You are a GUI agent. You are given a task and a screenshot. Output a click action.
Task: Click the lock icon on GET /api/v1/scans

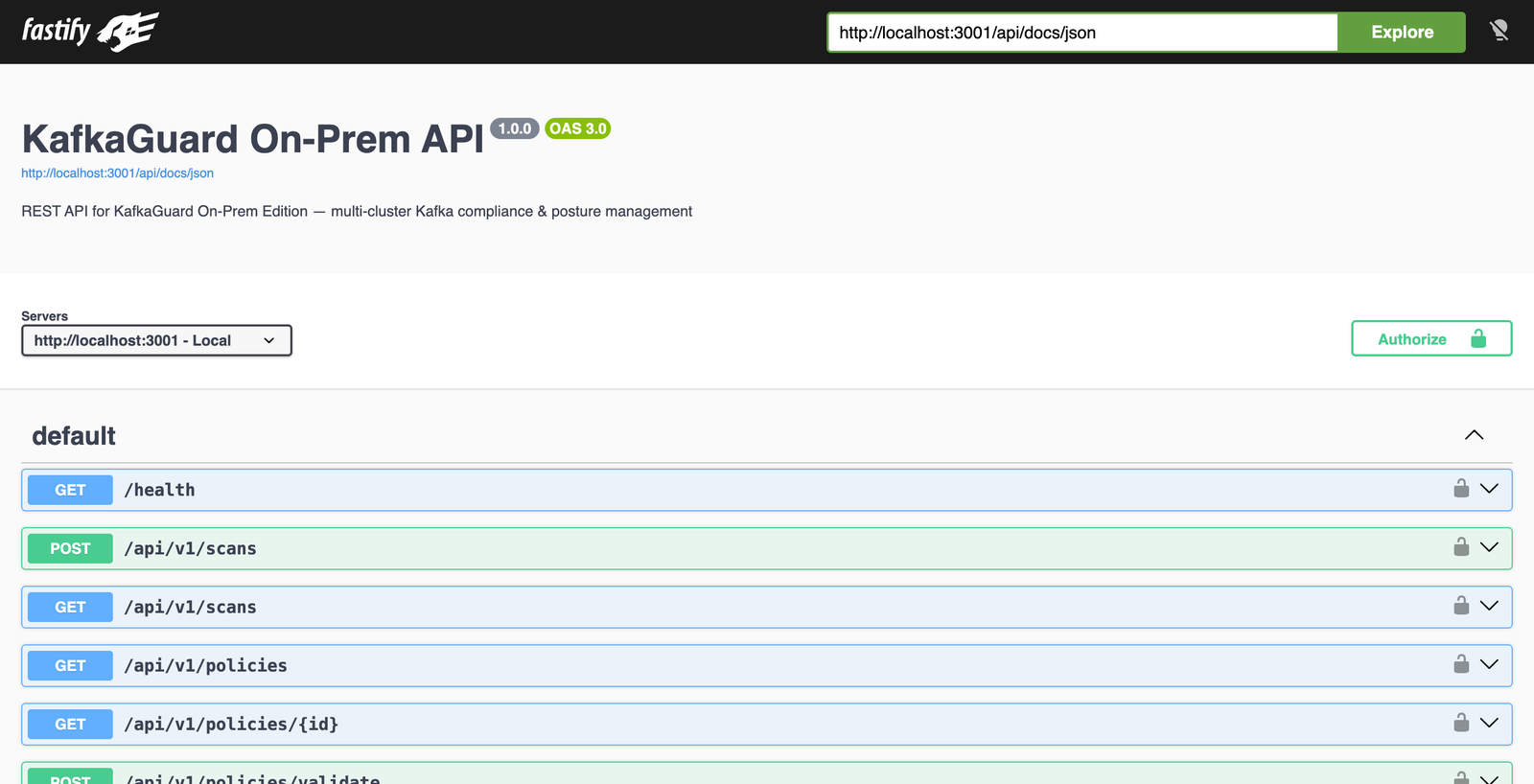click(1461, 606)
